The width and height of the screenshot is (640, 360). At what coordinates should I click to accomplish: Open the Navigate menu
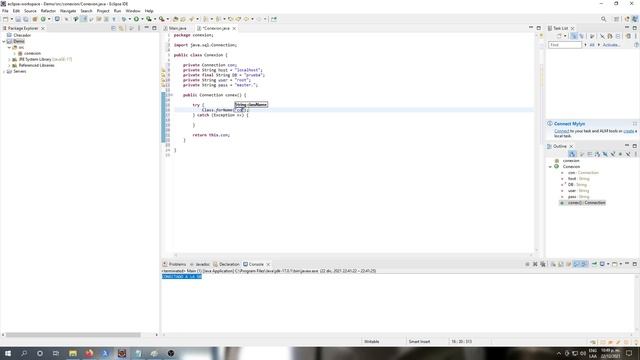point(68,11)
